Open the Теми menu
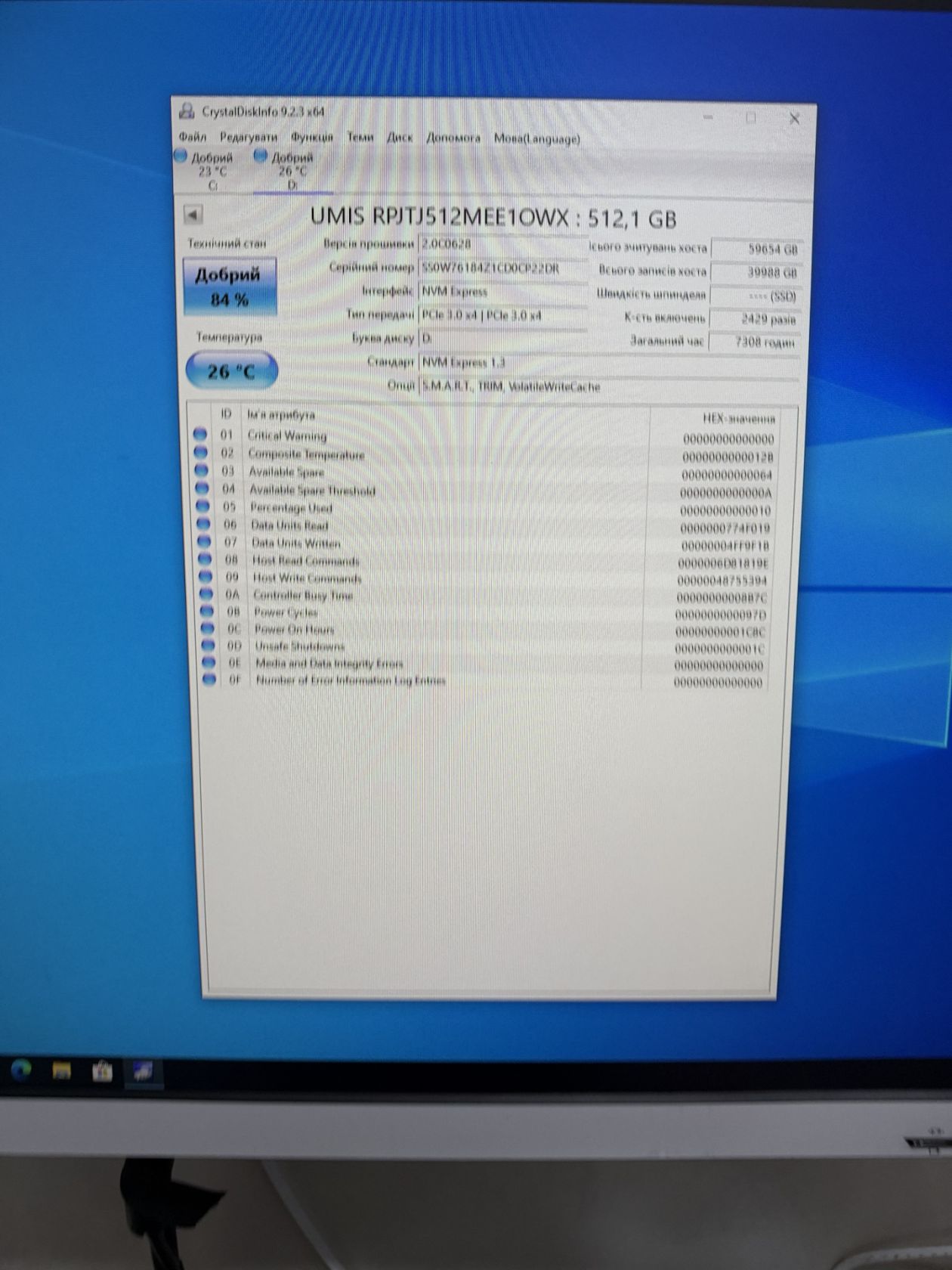The image size is (952, 1270). (x=360, y=137)
